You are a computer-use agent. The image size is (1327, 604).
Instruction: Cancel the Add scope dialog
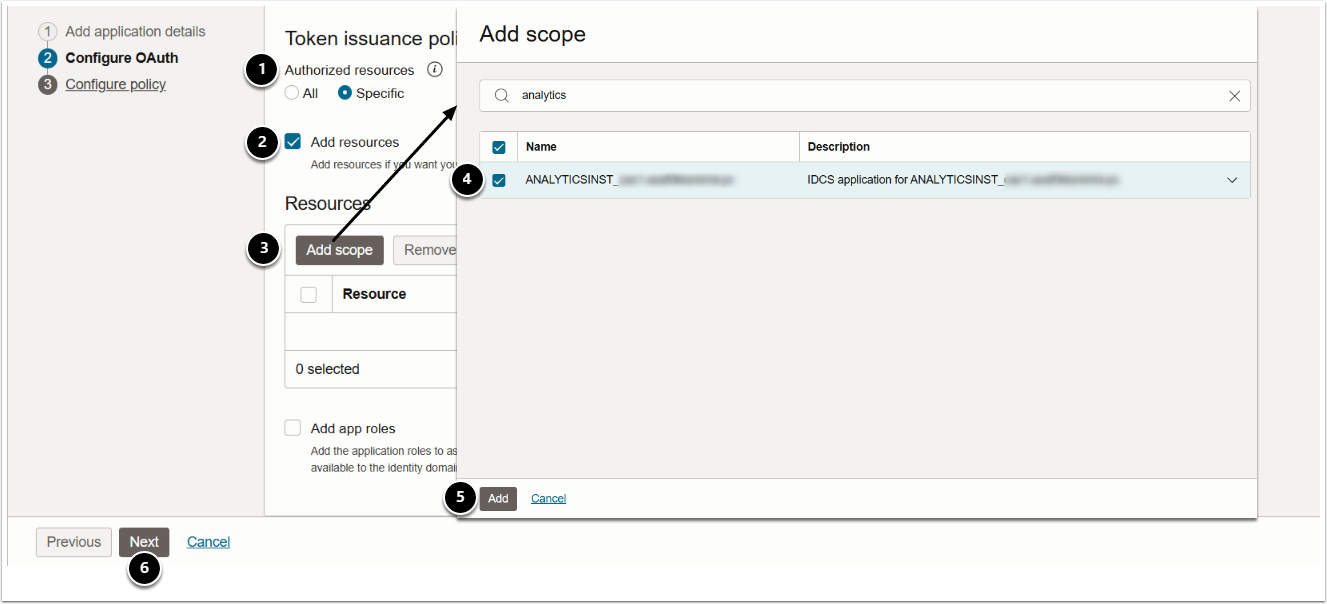548,498
